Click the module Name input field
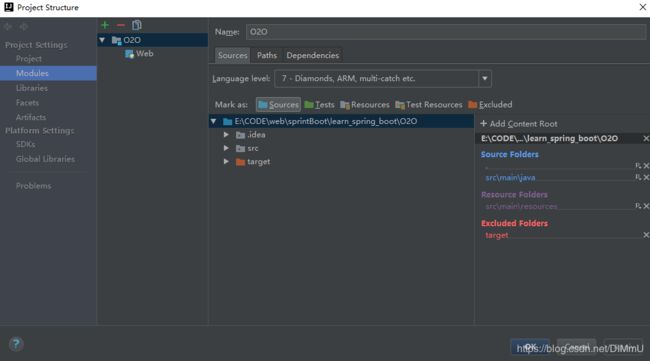Screen dimensions: 650x361 [446, 32]
